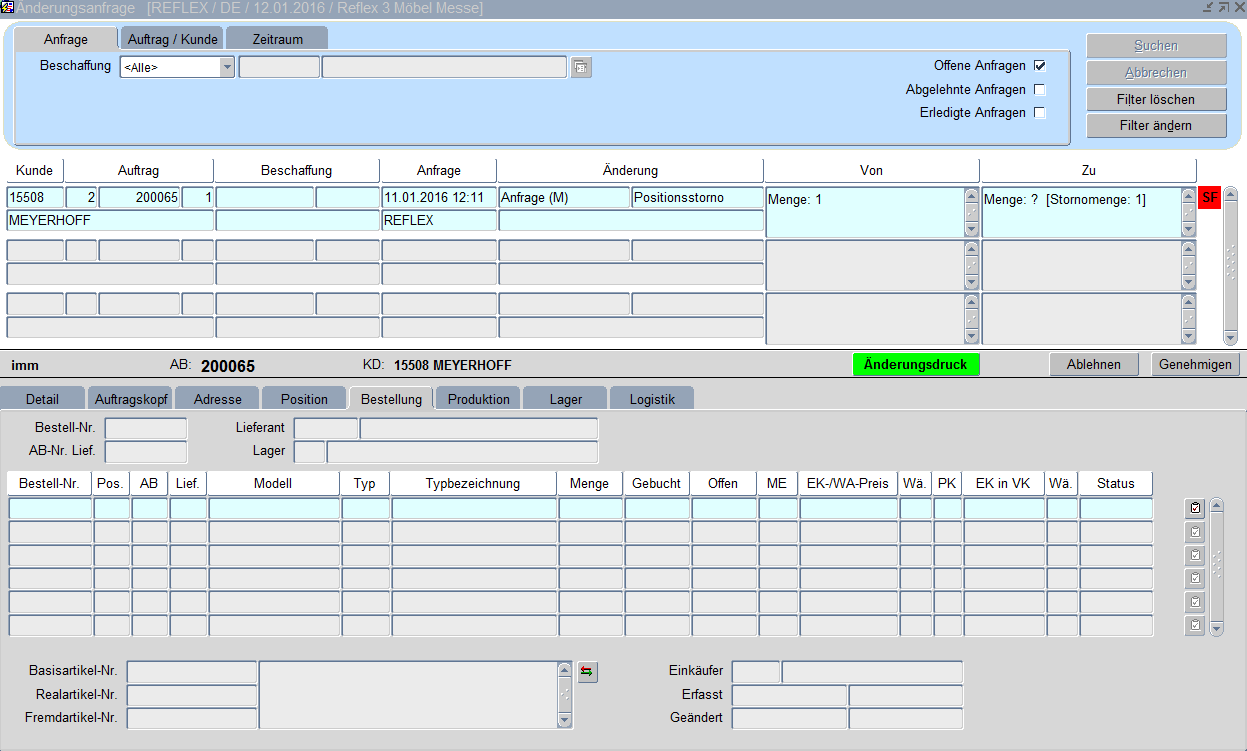Screen dimensions: 1247x751
Task: Click down arrow of the article description box
Action: coord(564,720)
